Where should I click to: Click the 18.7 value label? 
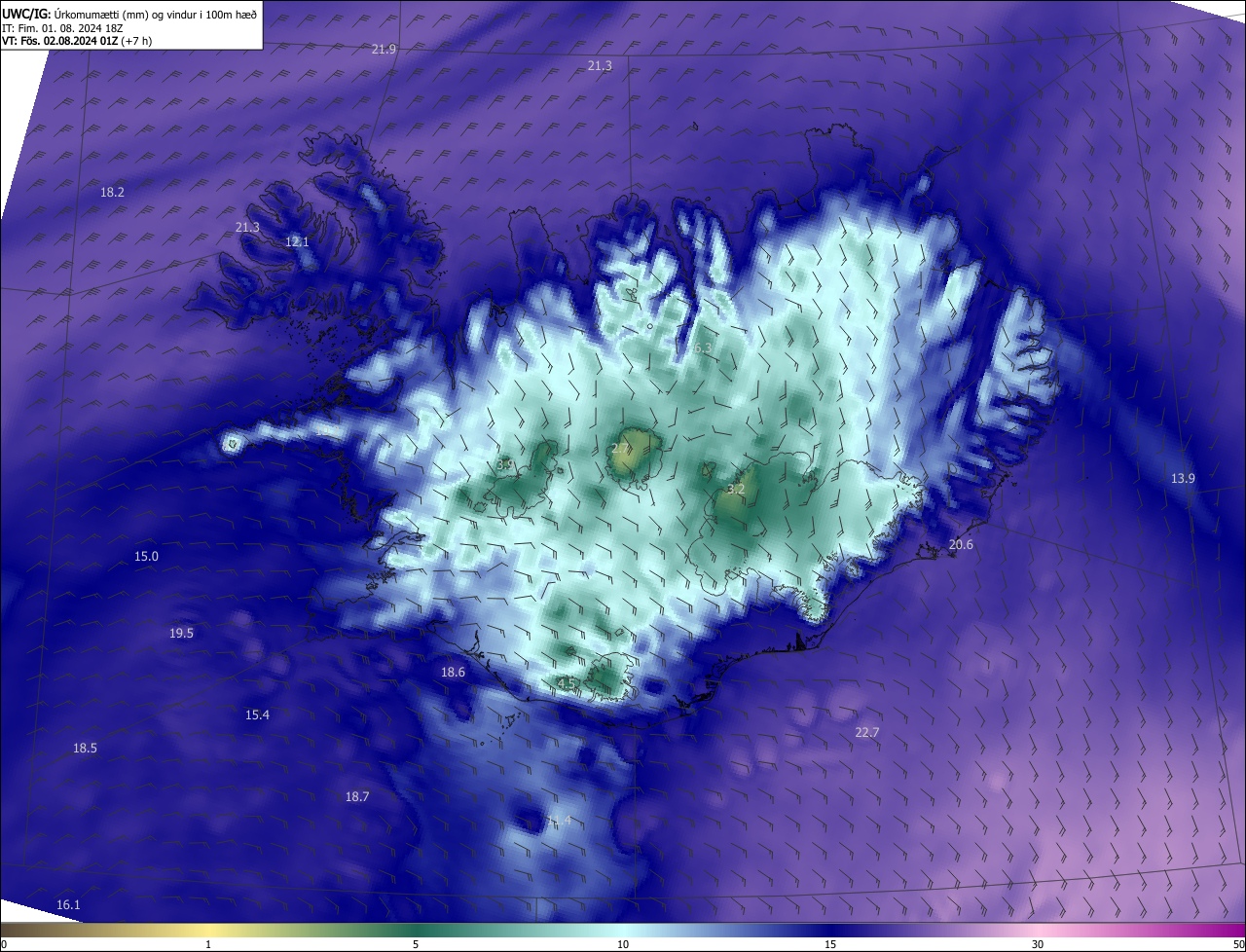coord(357,796)
